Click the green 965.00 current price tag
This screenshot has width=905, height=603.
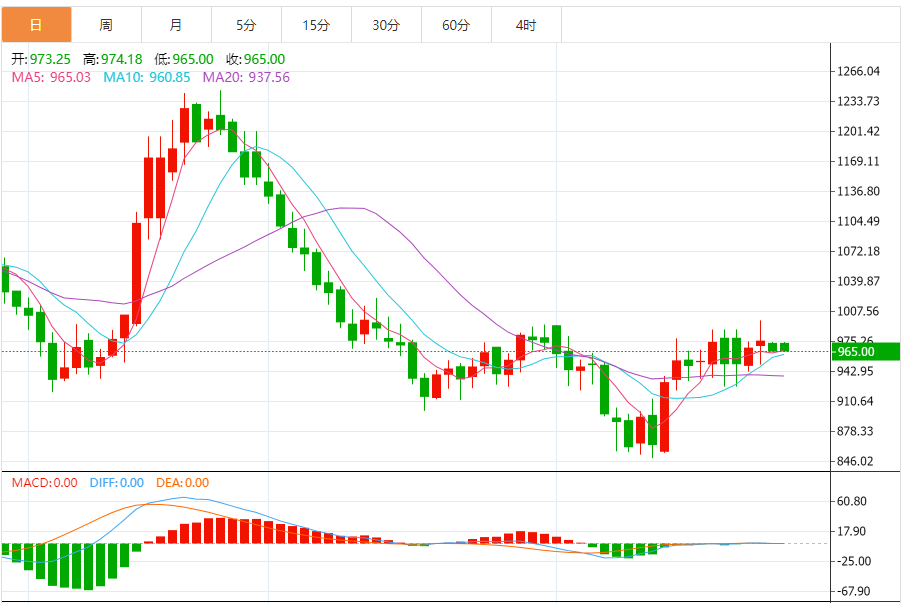[x=866, y=352]
